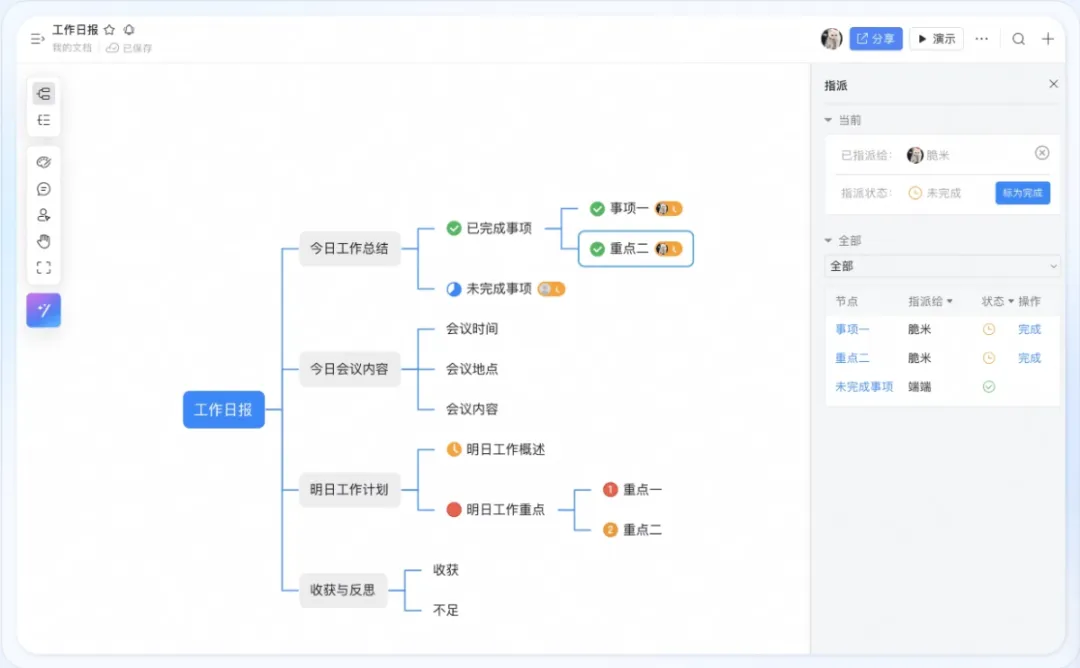
Task: Remove the assignee 脆米 with clear icon
Action: (x=1041, y=153)
